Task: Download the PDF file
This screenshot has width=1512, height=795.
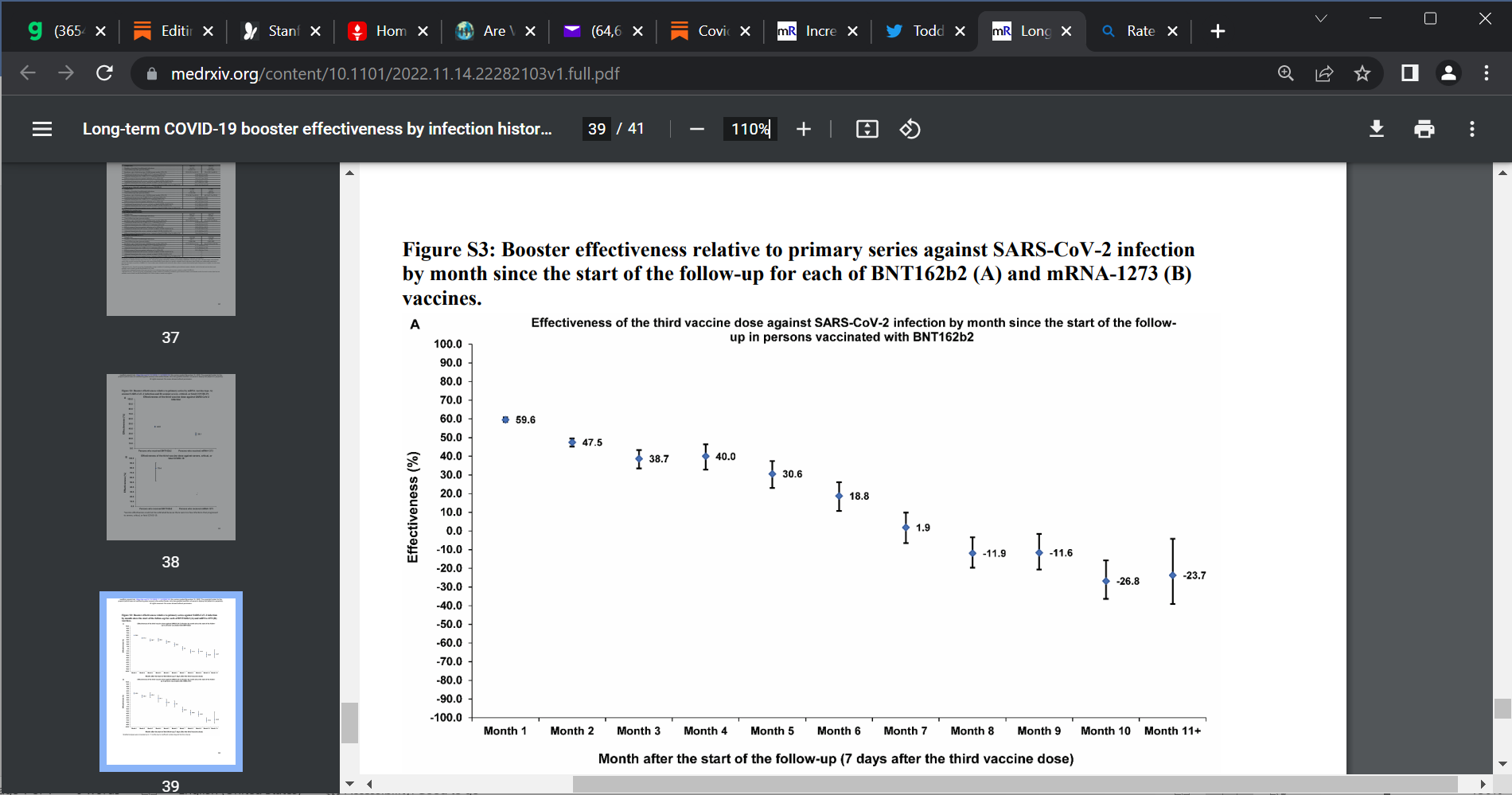Action: pos(1377,129)
